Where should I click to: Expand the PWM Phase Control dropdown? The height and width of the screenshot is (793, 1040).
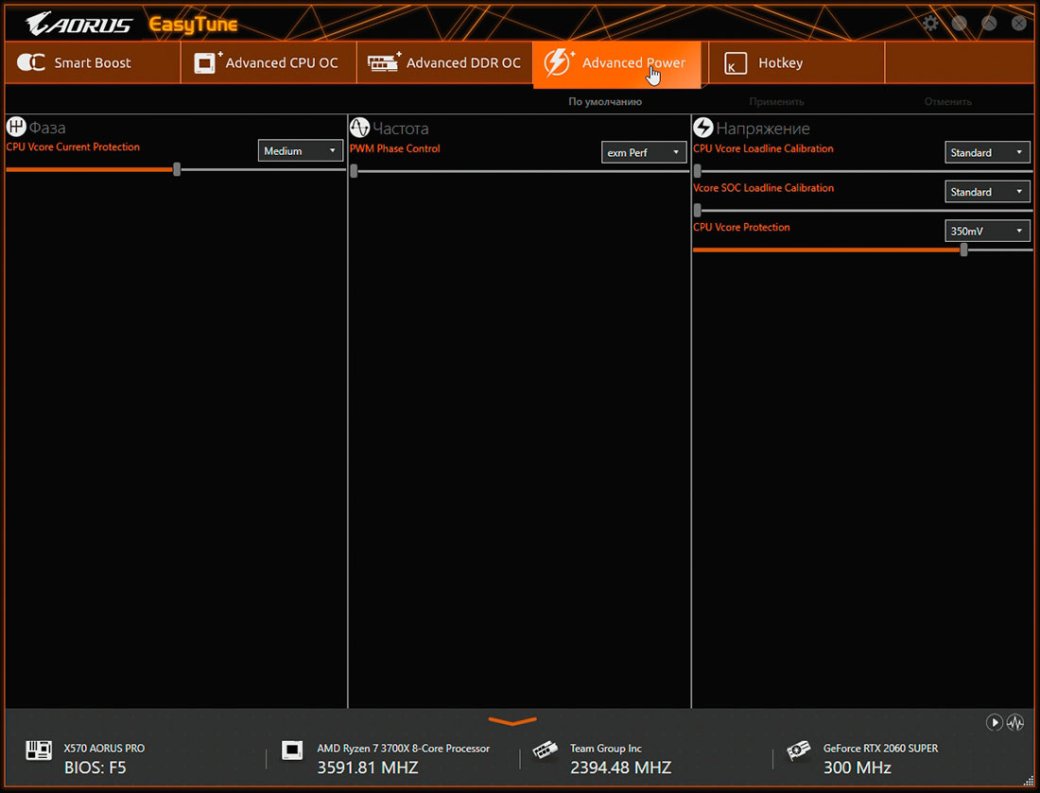644,153
